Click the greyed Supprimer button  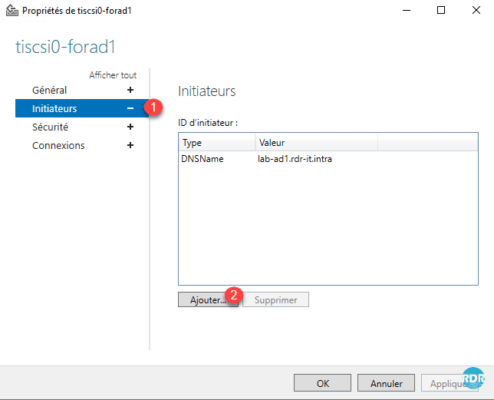point(276,300)
